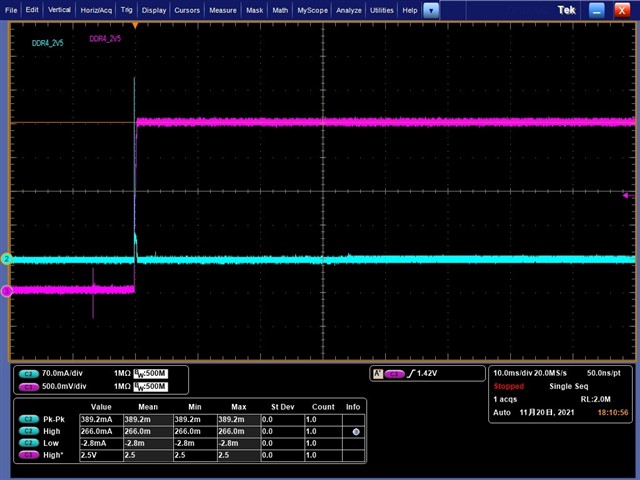Click the 500.0mV/div scale readout
Viewport: 640px width, 480px height.
coord(64,386)
